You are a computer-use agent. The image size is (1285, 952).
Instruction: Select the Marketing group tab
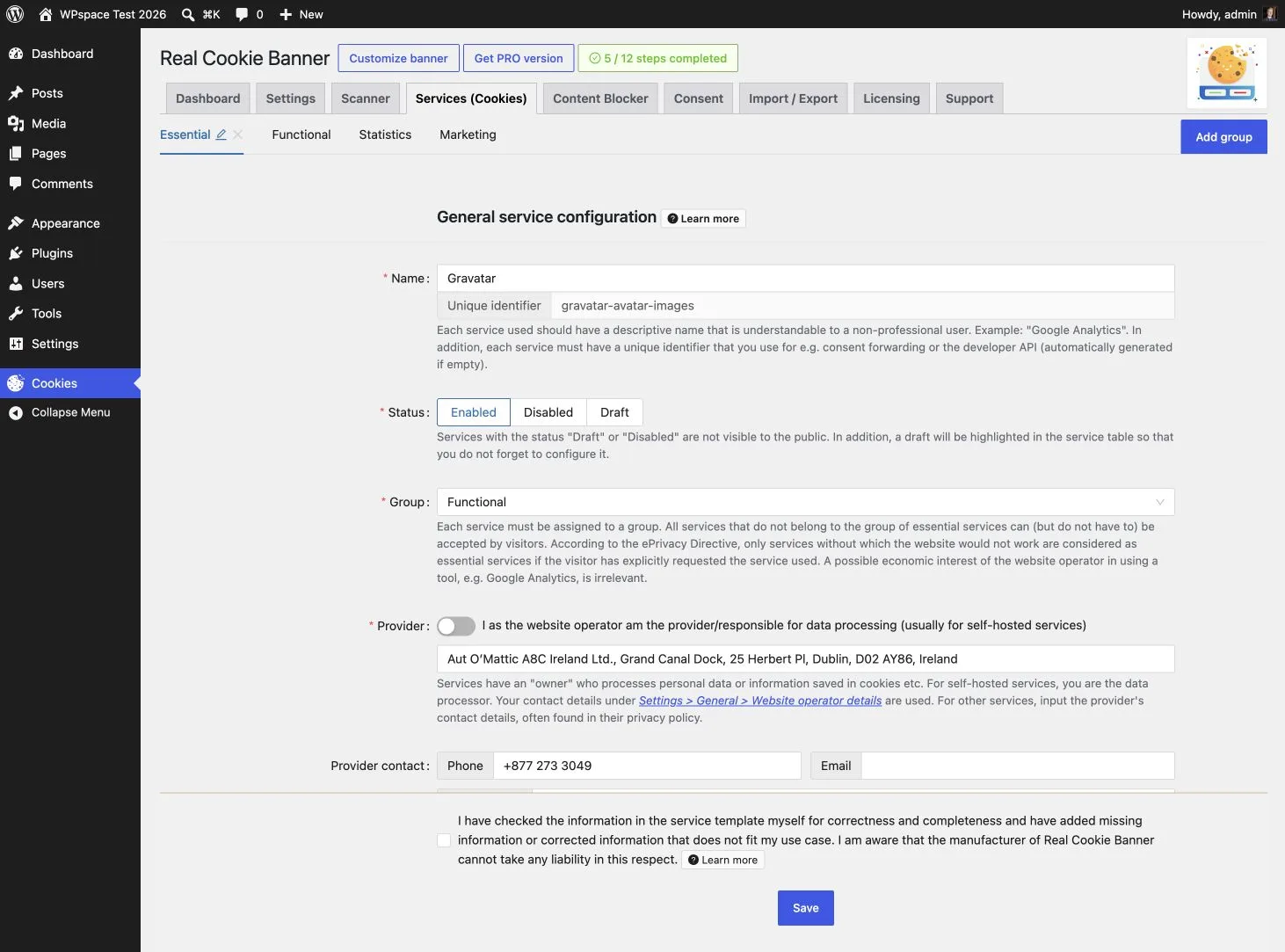[468, 134]
